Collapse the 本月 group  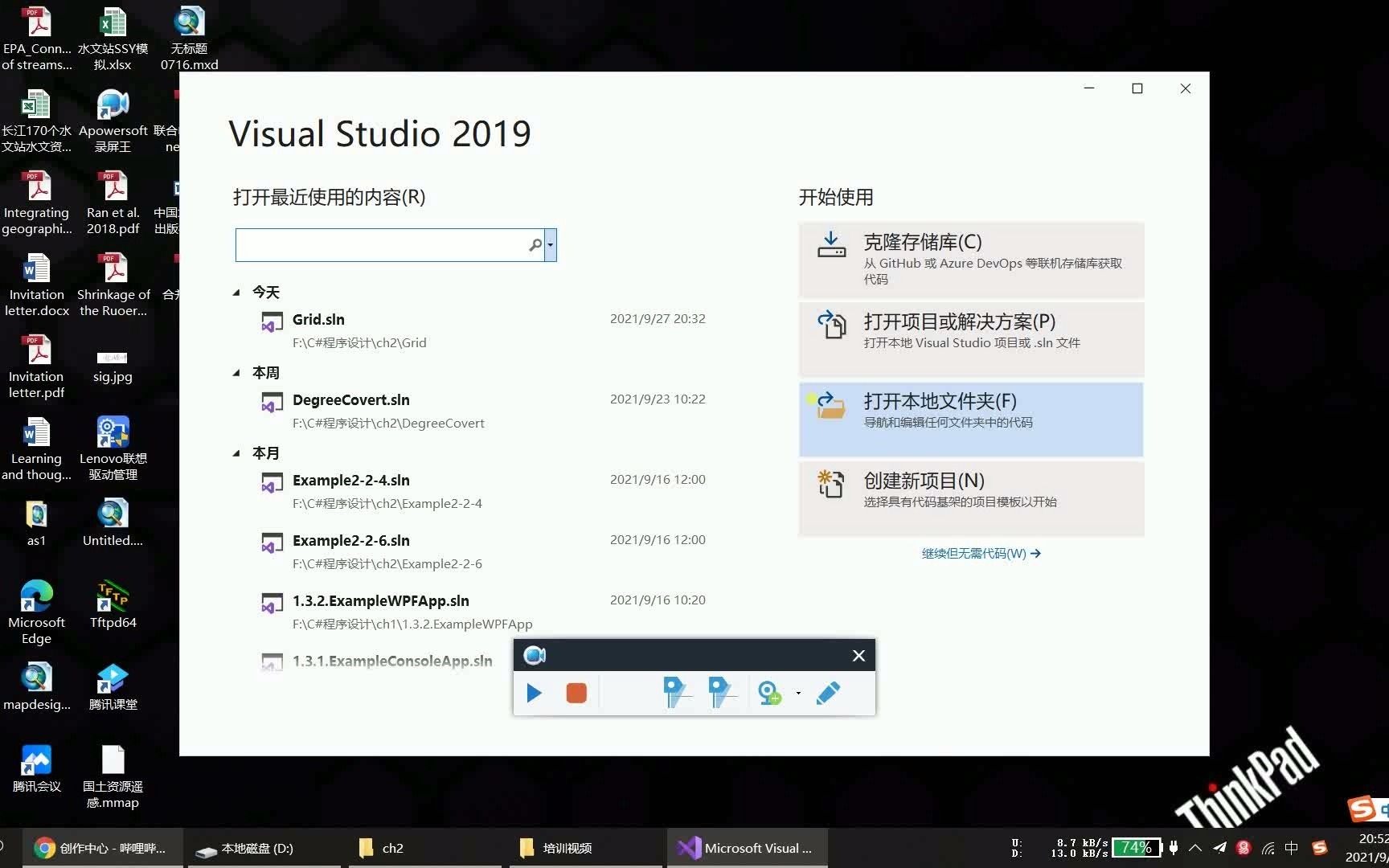pos(236,453)
